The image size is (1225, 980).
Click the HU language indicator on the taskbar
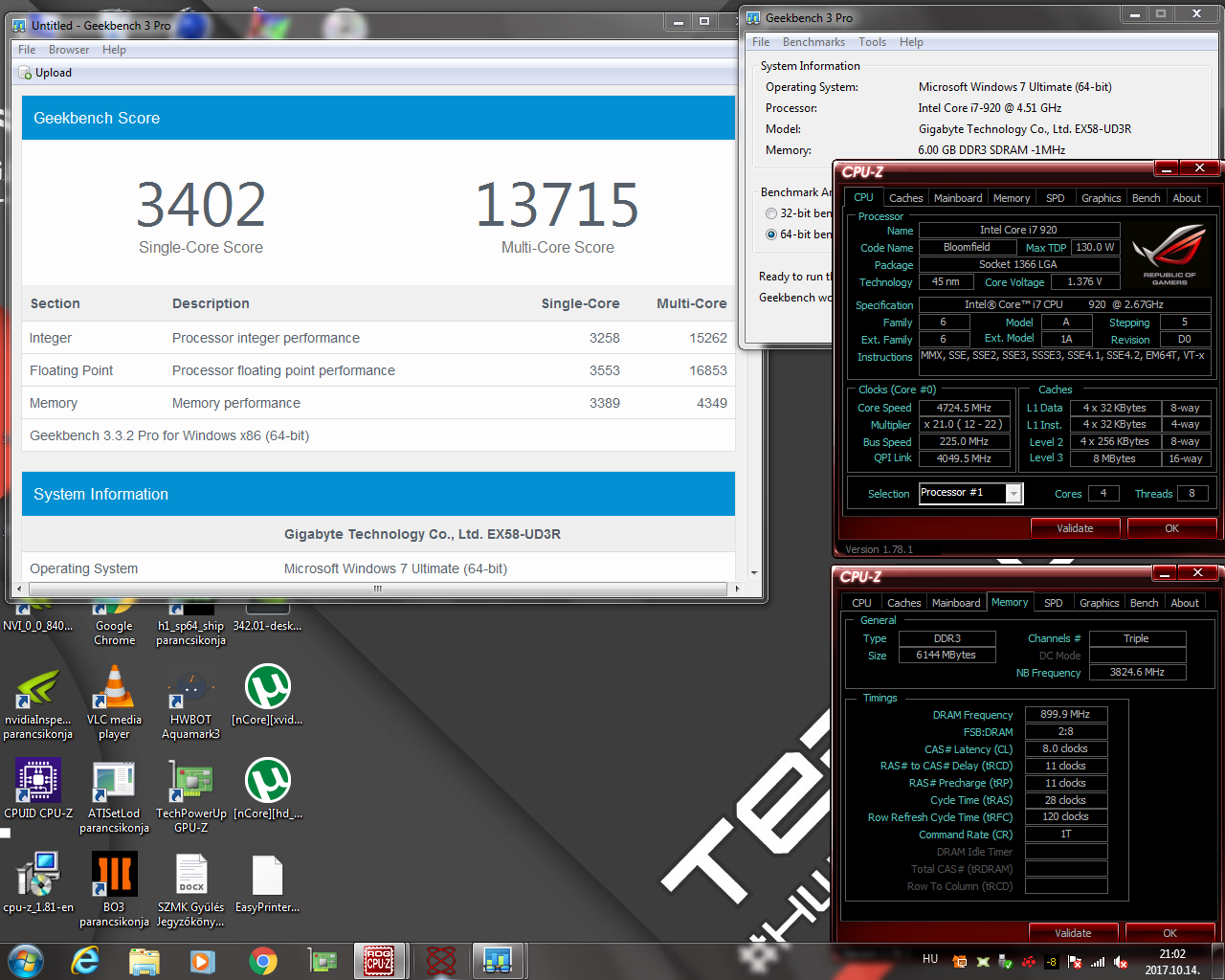pos(930,958)
